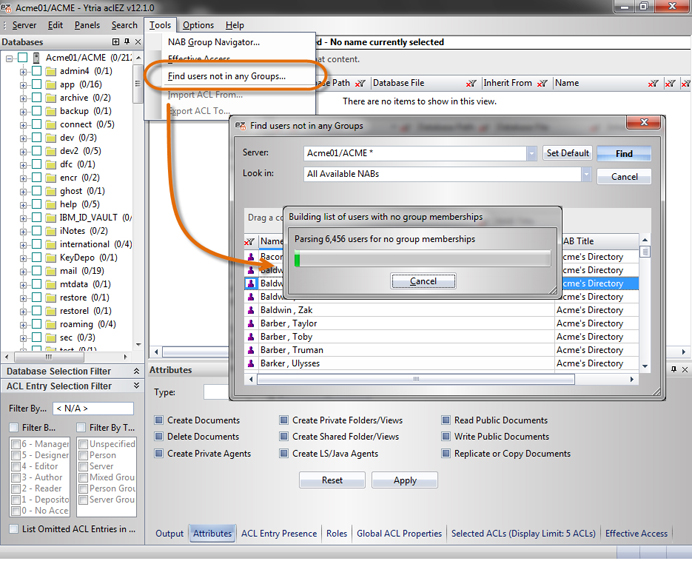The height and width of the screenshot is (561, 692).
Task: Click the Type input field
Action: (216, 392)
